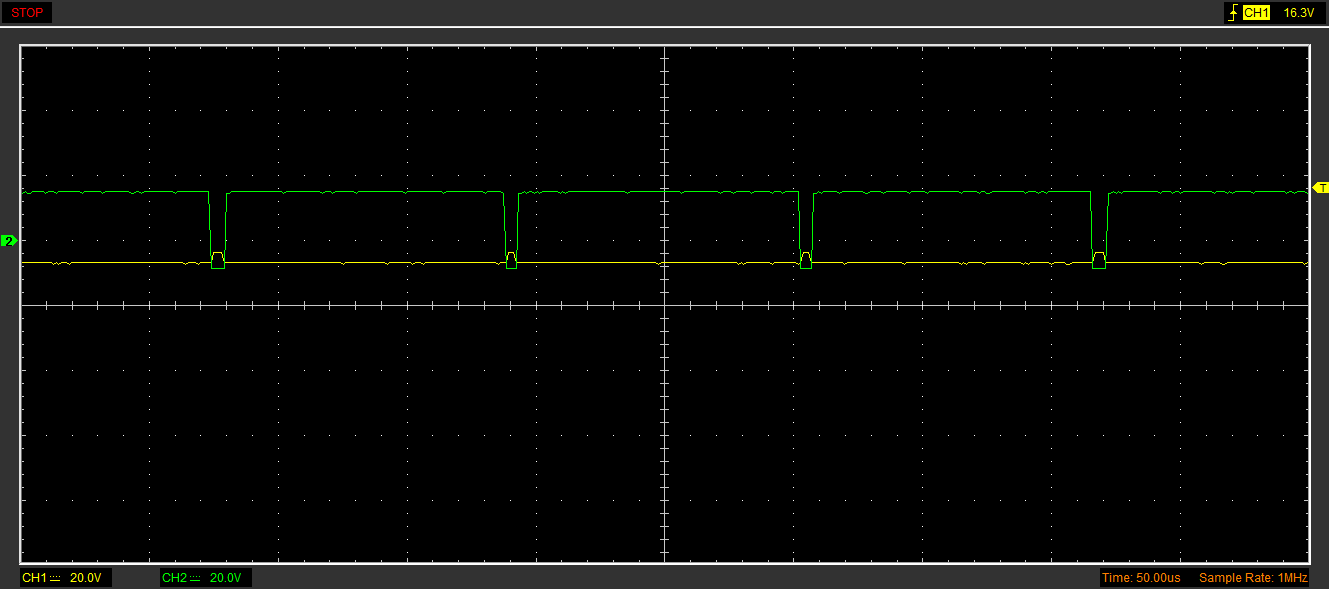
Task: Toggle the green CH2 channel label
Action: tap(174, 578)
